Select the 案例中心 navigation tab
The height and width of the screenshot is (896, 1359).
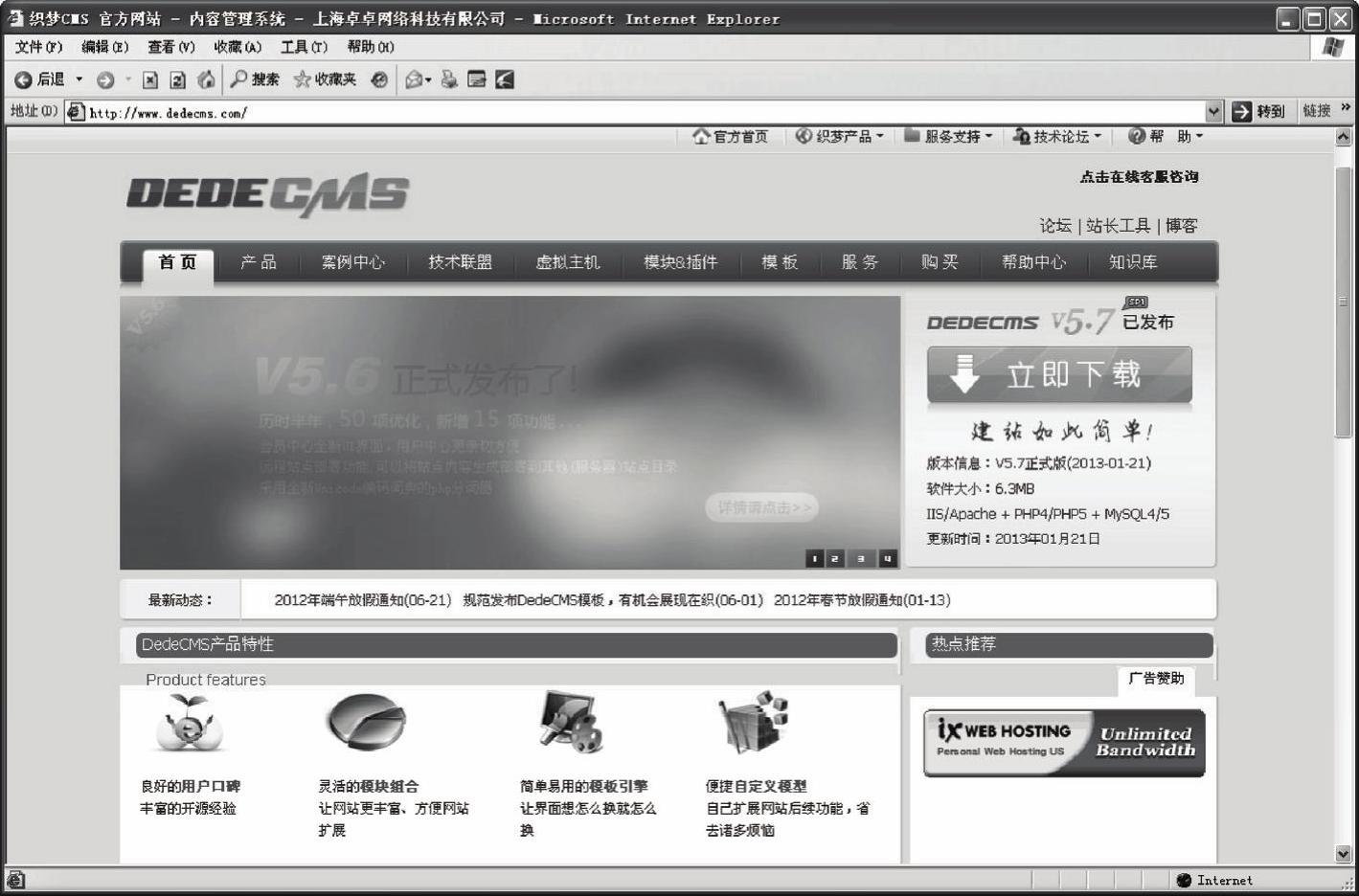[x=352, y=261]
